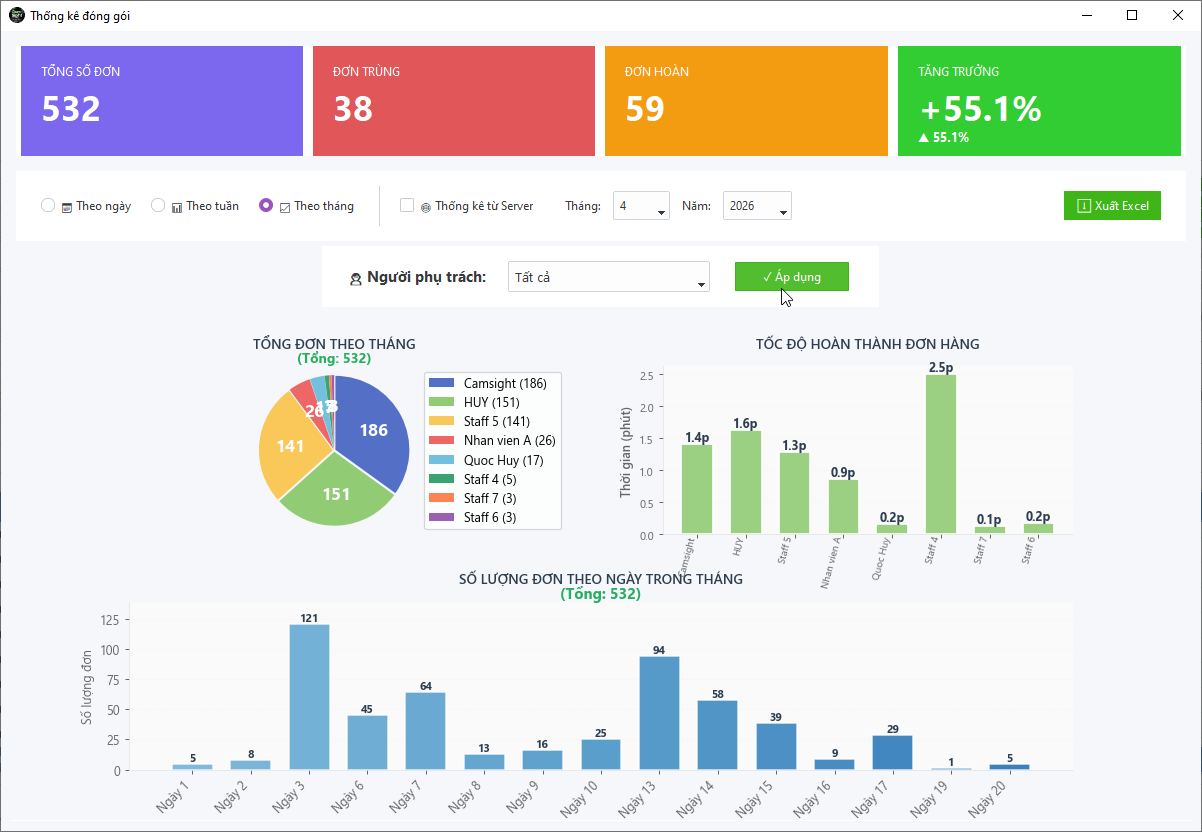Click the download icon on Xuất Excel
This screenshot has width=1202, height=832.
point(1083,206)
